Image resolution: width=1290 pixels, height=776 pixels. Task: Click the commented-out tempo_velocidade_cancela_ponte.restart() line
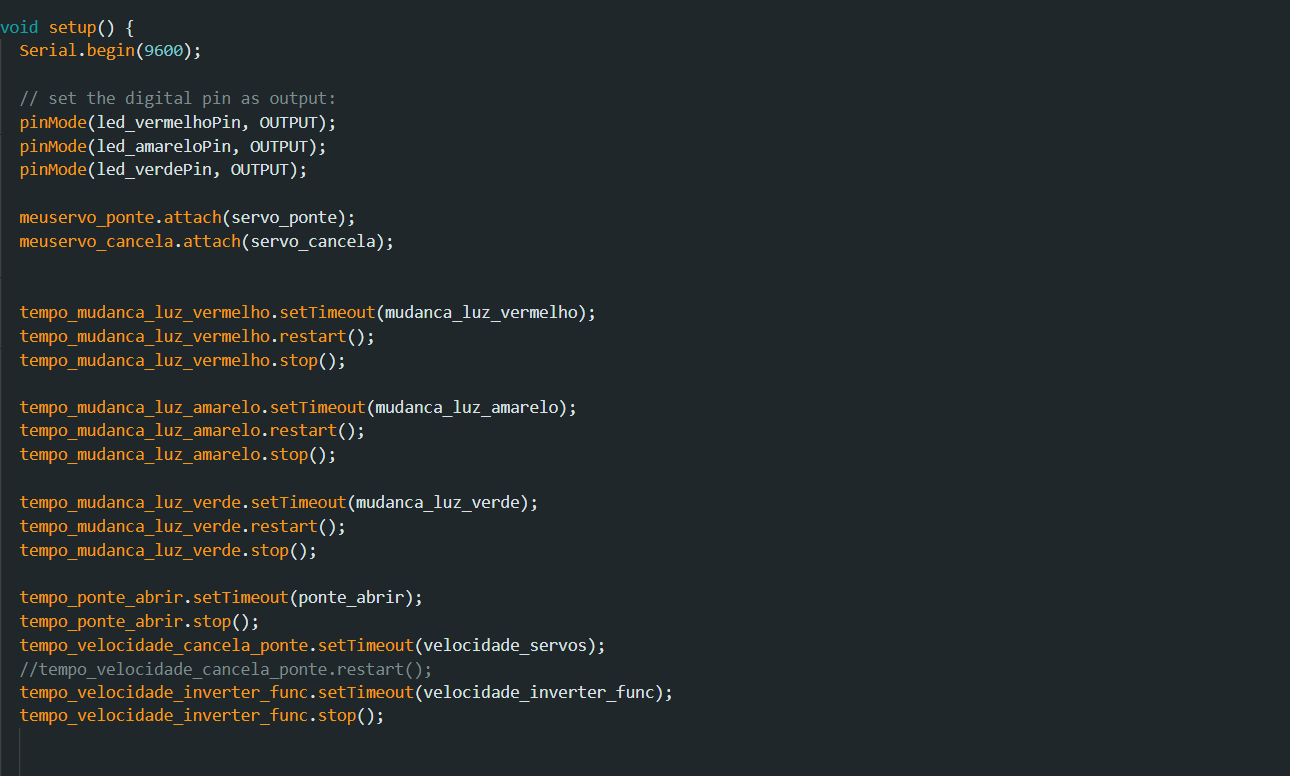[x=226, y=669]
